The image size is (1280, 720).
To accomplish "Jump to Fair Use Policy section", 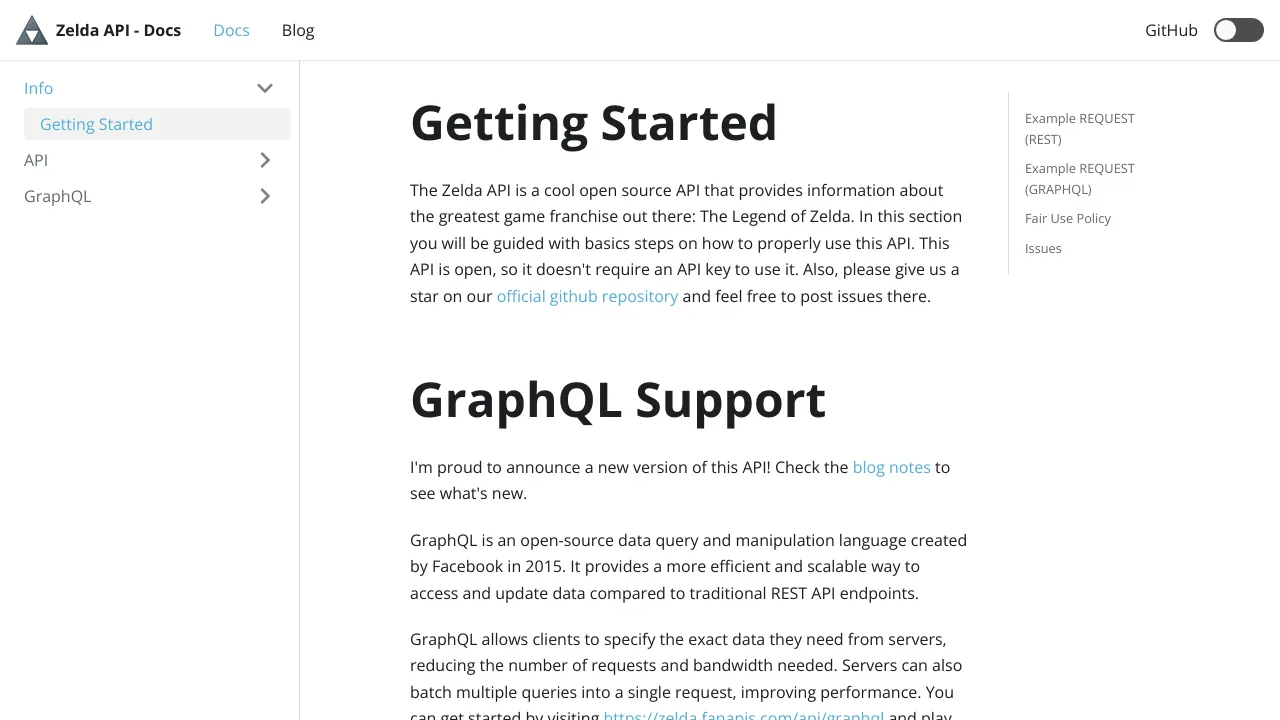I will pyautogui.click(x=1068, y=218).
